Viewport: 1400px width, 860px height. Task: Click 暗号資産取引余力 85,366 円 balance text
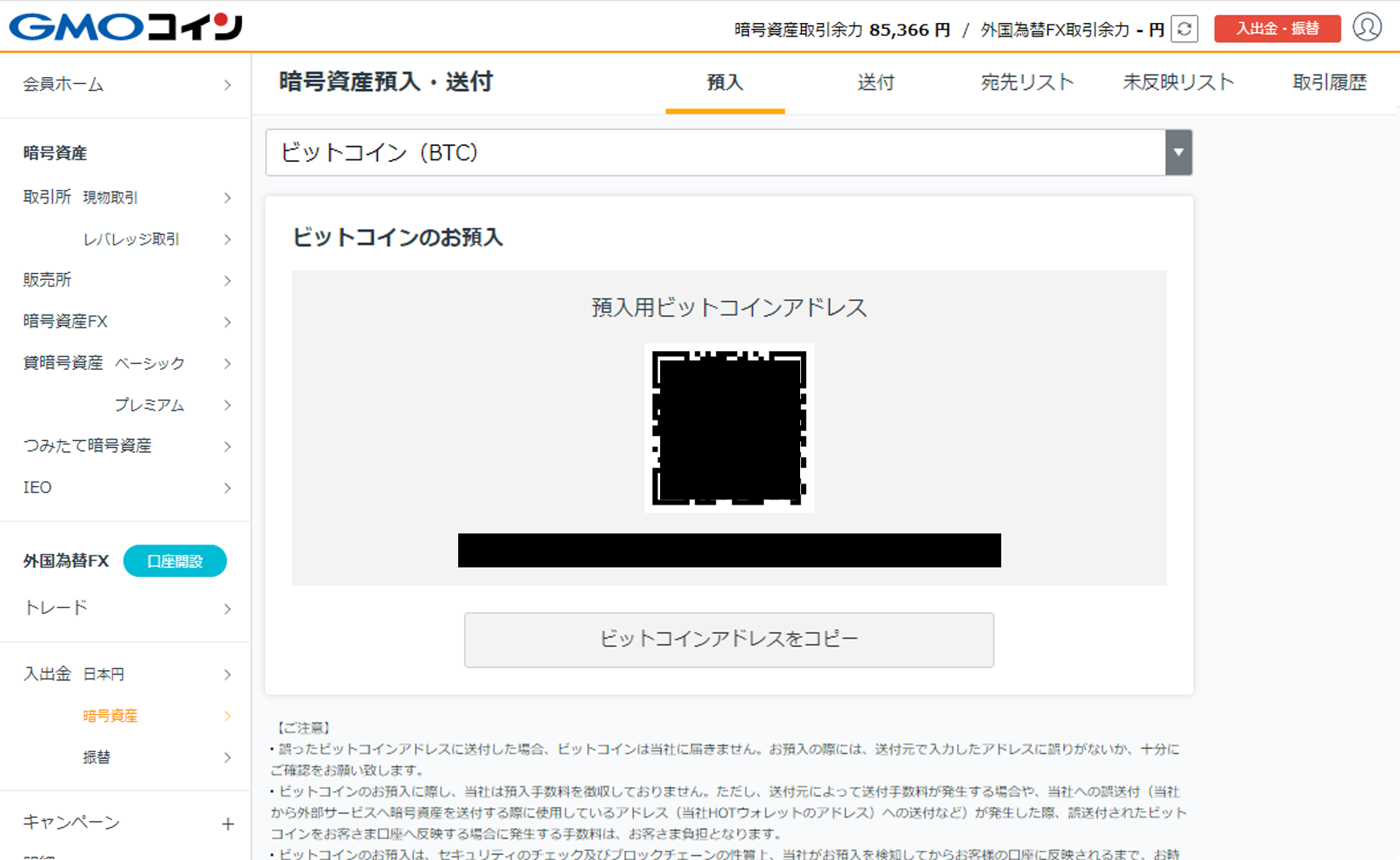[842, 30]
